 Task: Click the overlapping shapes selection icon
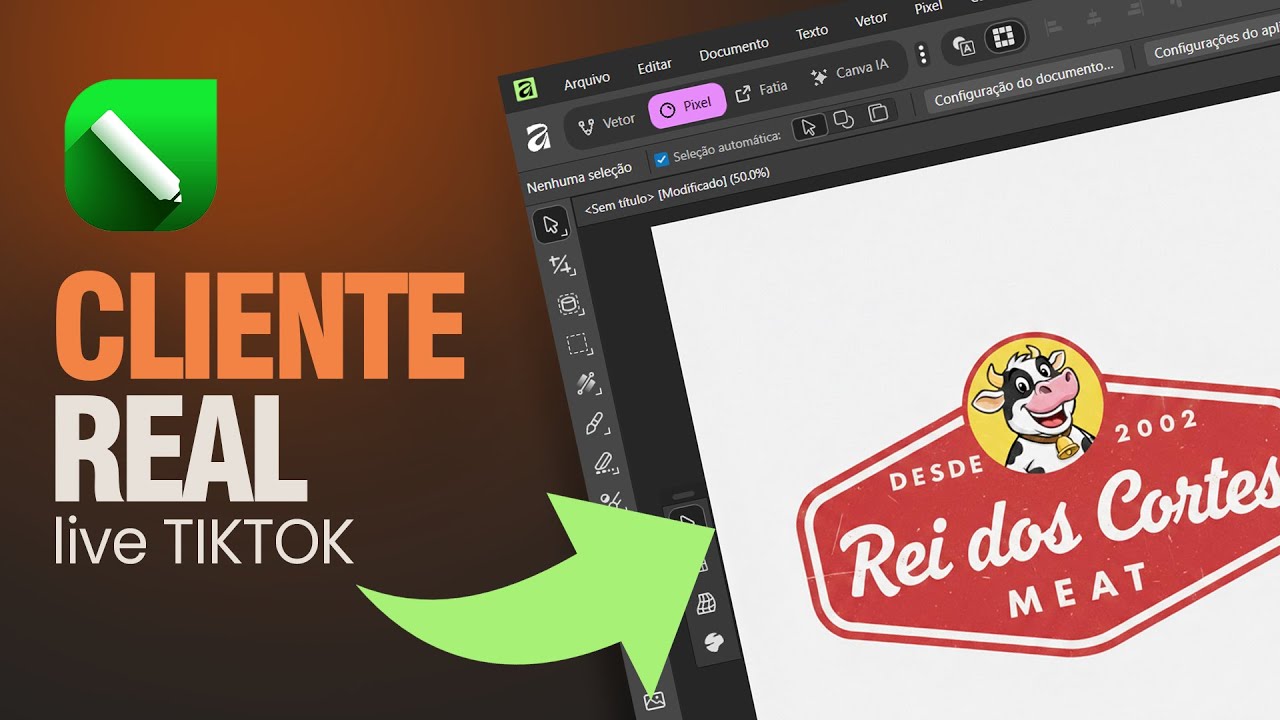click(843, 120)
